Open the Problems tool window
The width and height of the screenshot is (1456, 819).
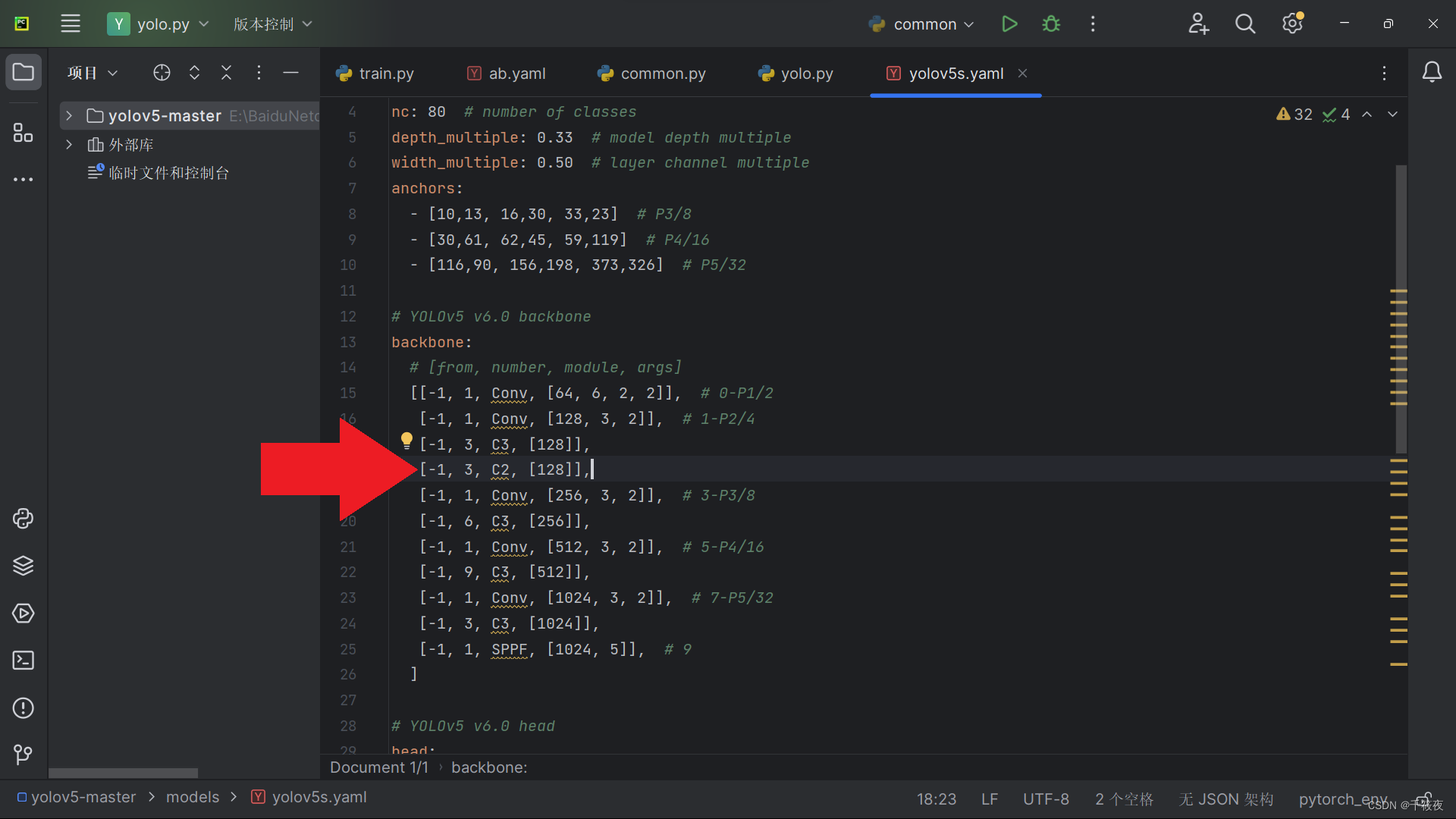coord(24,708)
